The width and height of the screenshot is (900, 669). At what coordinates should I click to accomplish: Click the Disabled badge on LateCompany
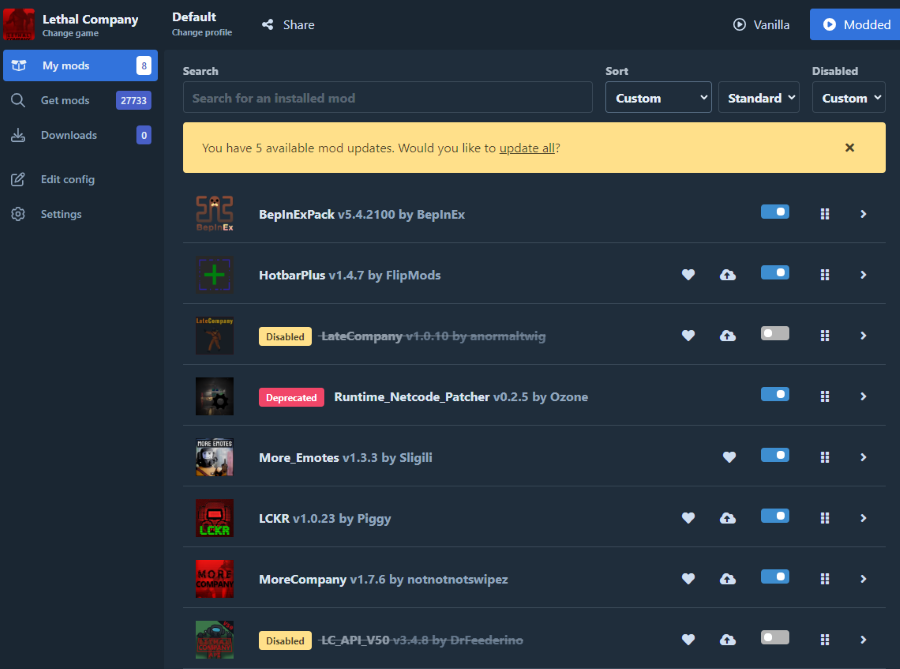click(x=285, y=336)
